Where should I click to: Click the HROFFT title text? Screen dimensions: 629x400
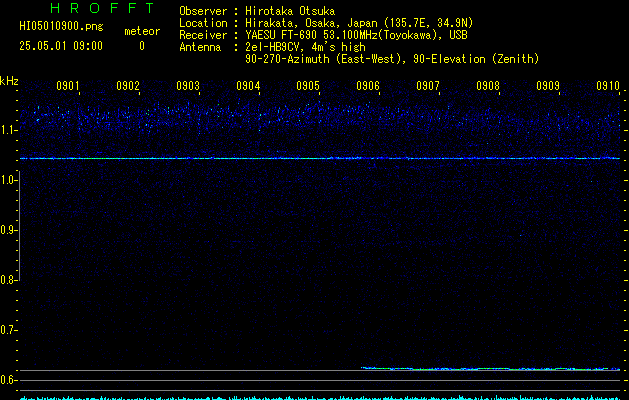coord(103,8)
